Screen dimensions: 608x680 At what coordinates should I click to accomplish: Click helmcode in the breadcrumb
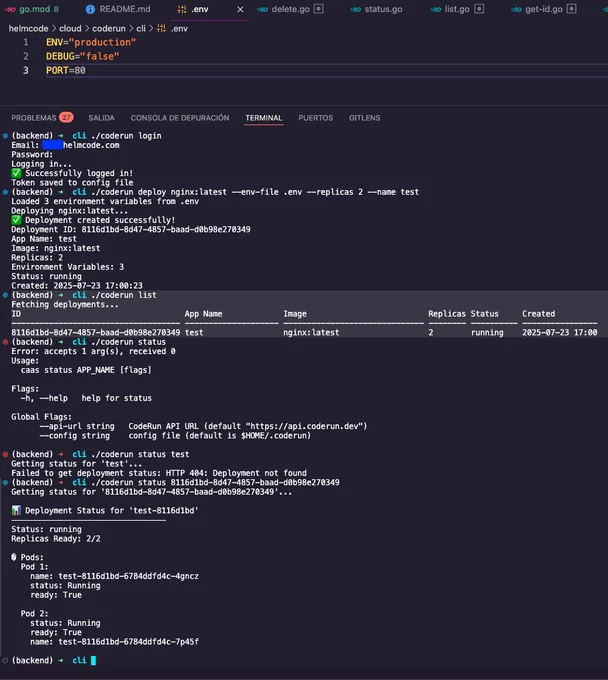point(29,29)
